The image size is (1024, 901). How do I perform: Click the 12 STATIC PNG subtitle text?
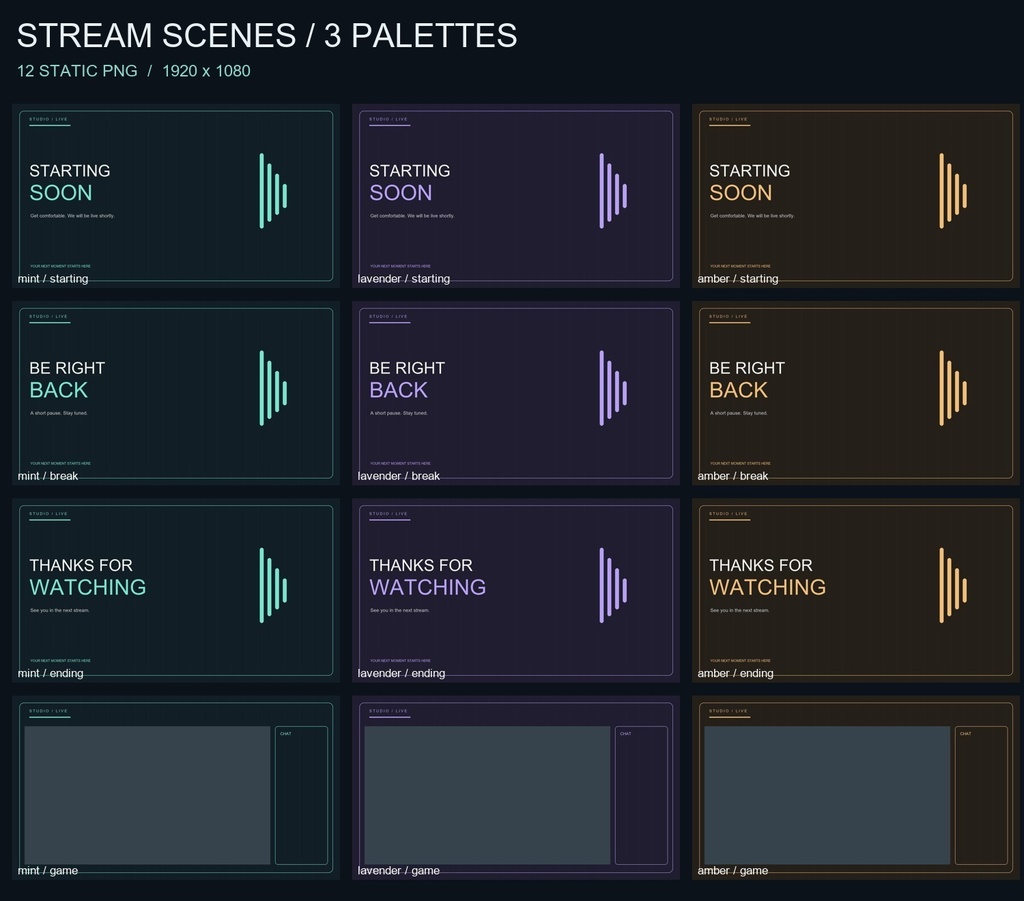[77, 71]
